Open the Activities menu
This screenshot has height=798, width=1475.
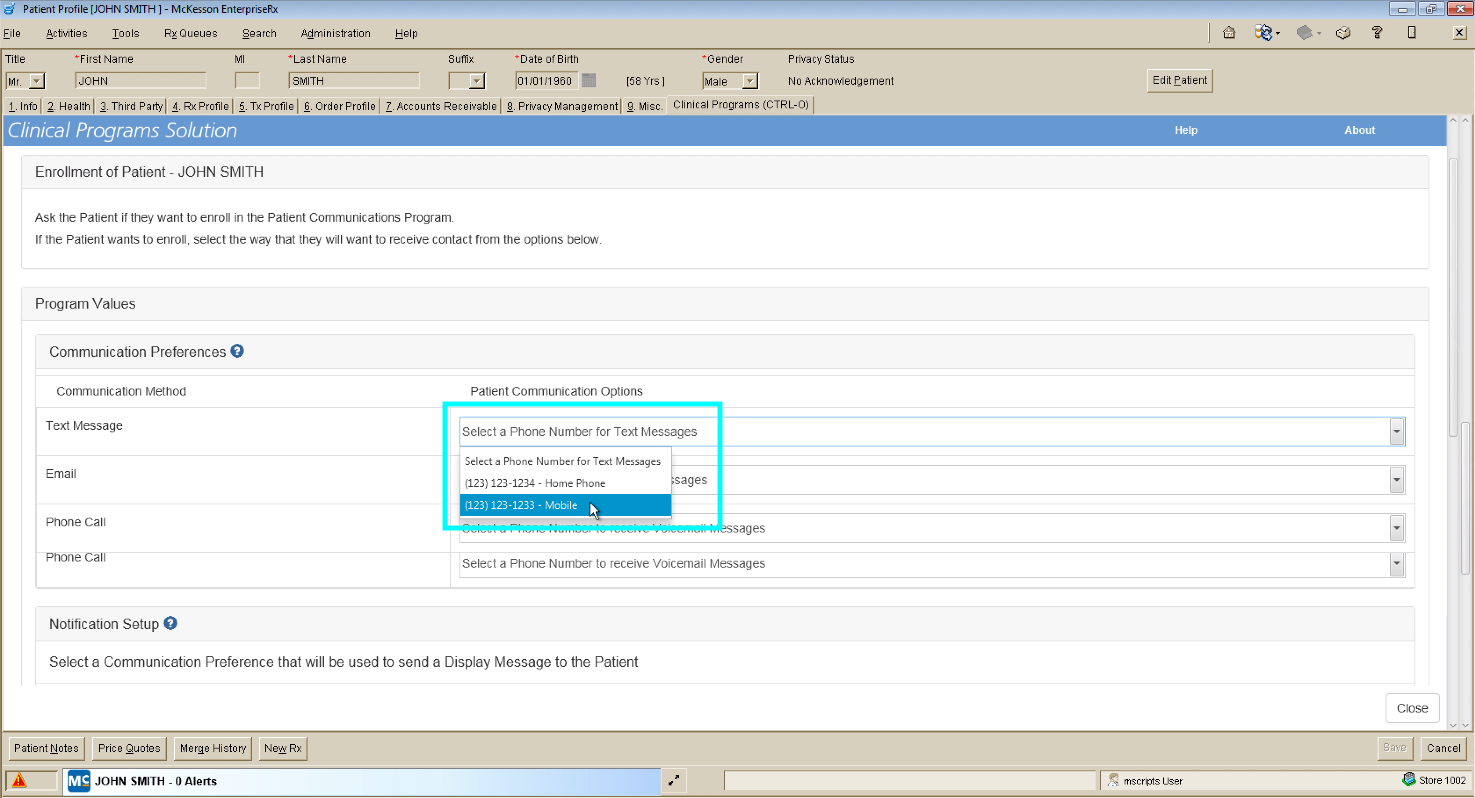[67, 33]
